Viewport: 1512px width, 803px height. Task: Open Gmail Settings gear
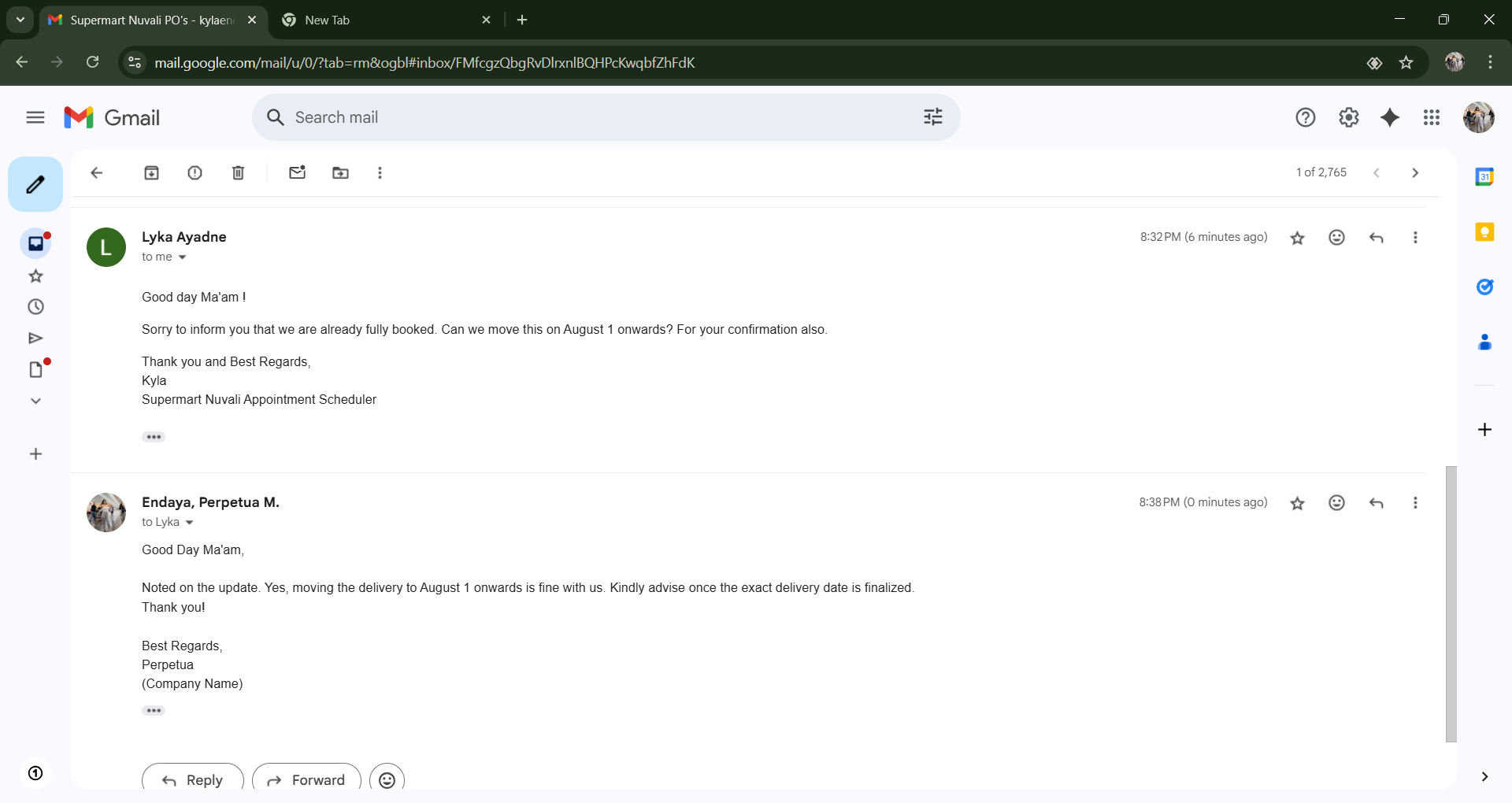(1349, 117)
